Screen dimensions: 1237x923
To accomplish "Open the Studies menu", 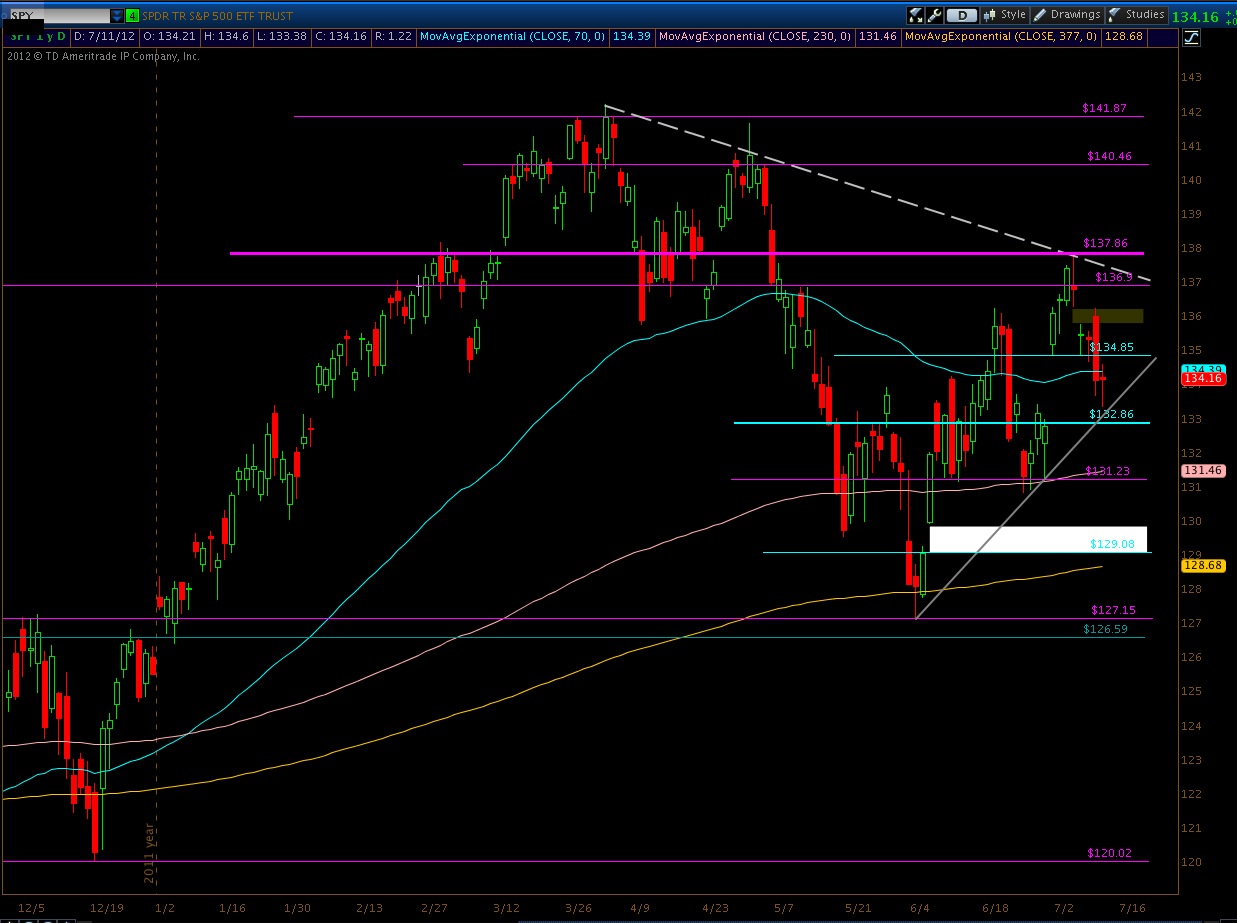I will (x=1137, y=15).
